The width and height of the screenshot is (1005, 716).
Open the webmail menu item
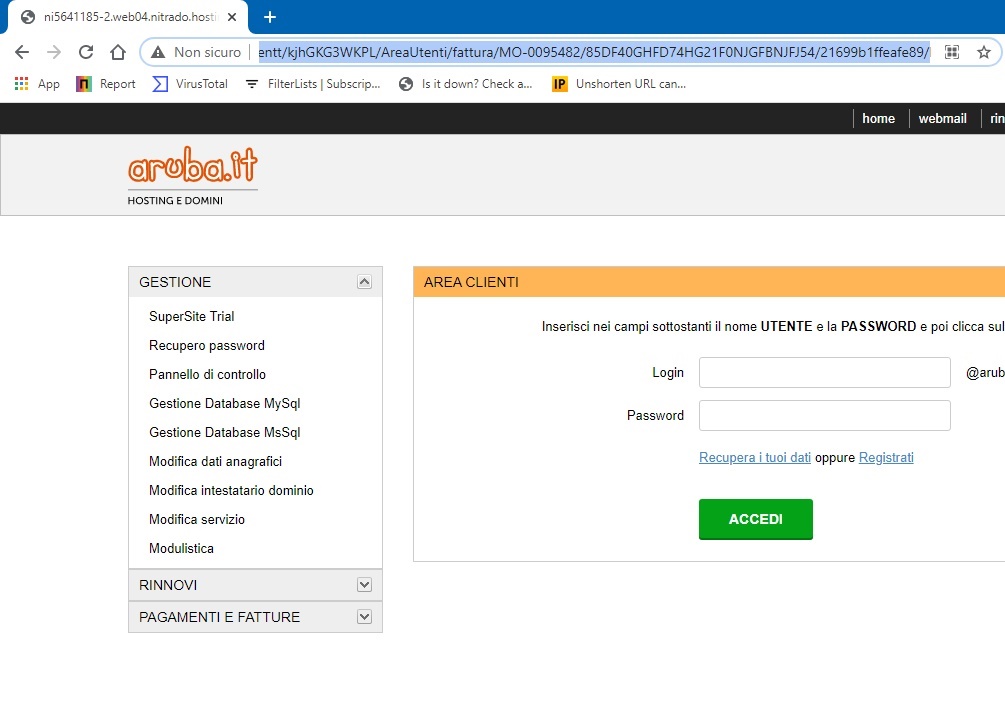942,119
